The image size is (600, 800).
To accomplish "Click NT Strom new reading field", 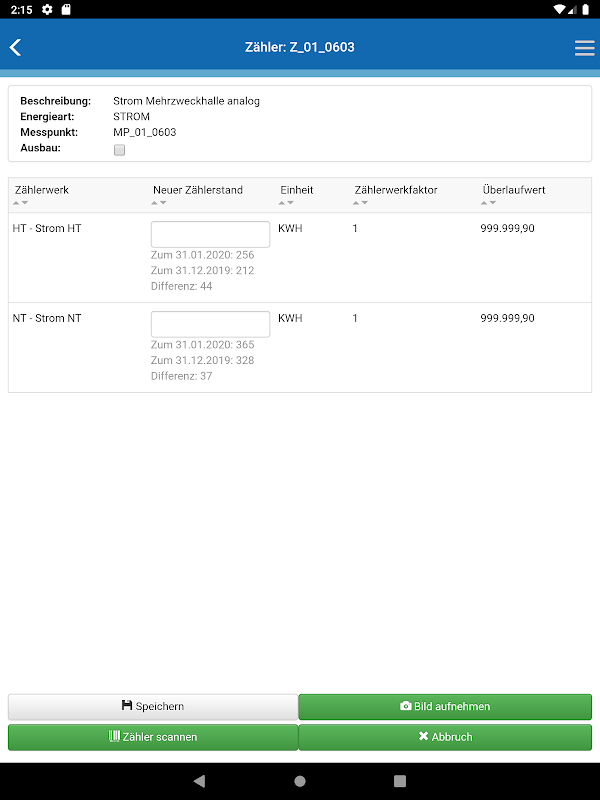I will tap(210, 324).
